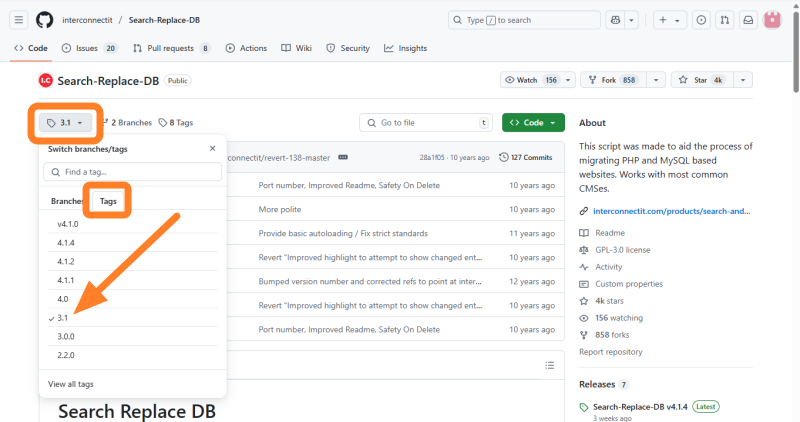Expand the Watch options dropdown
Screen dimensions: 800x422
pyautogui.click(x=568, y=80)
